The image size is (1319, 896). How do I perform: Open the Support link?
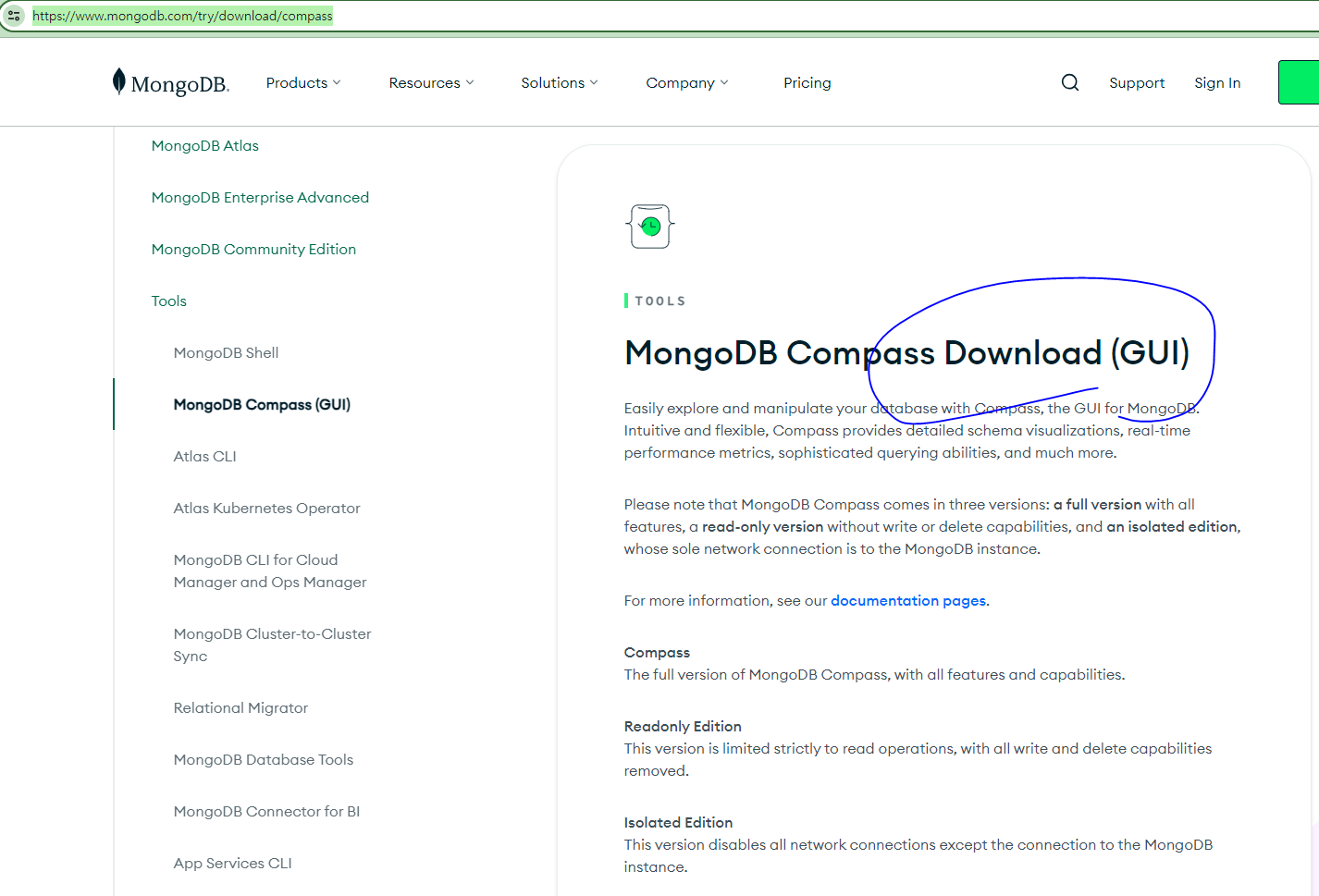(x=1137, y=82)
